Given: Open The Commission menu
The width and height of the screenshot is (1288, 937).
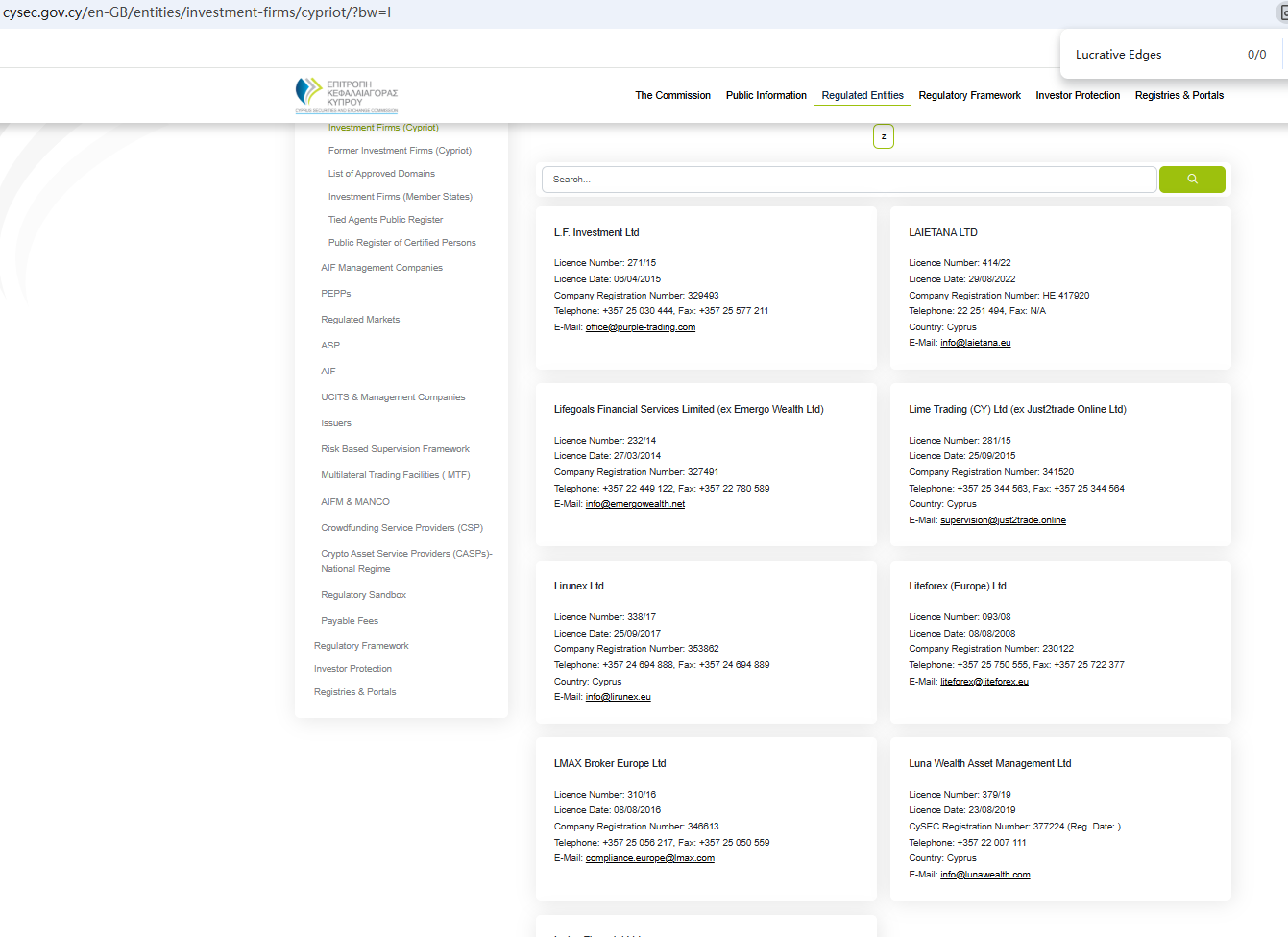Looking at the screenshot, I should pos(672,96).
